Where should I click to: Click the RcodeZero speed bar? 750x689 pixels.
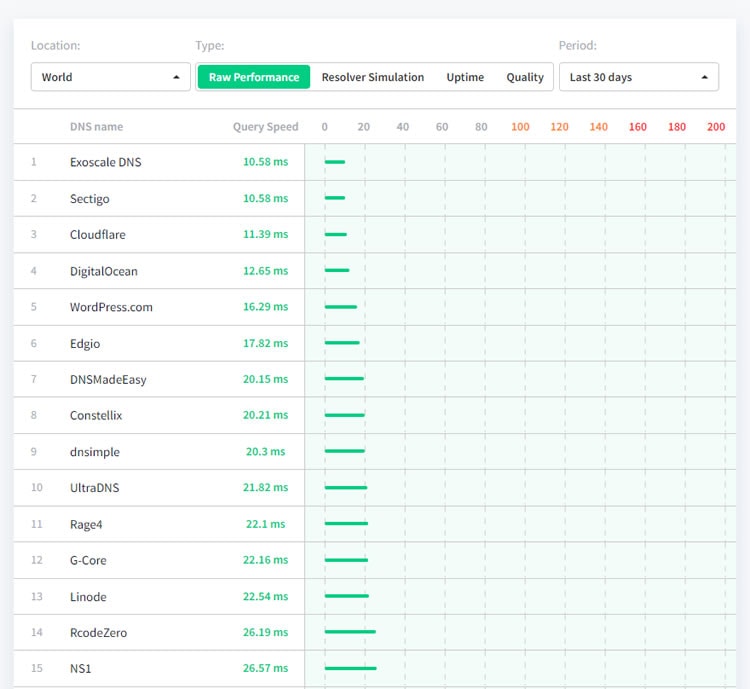[x=350, y=632]
